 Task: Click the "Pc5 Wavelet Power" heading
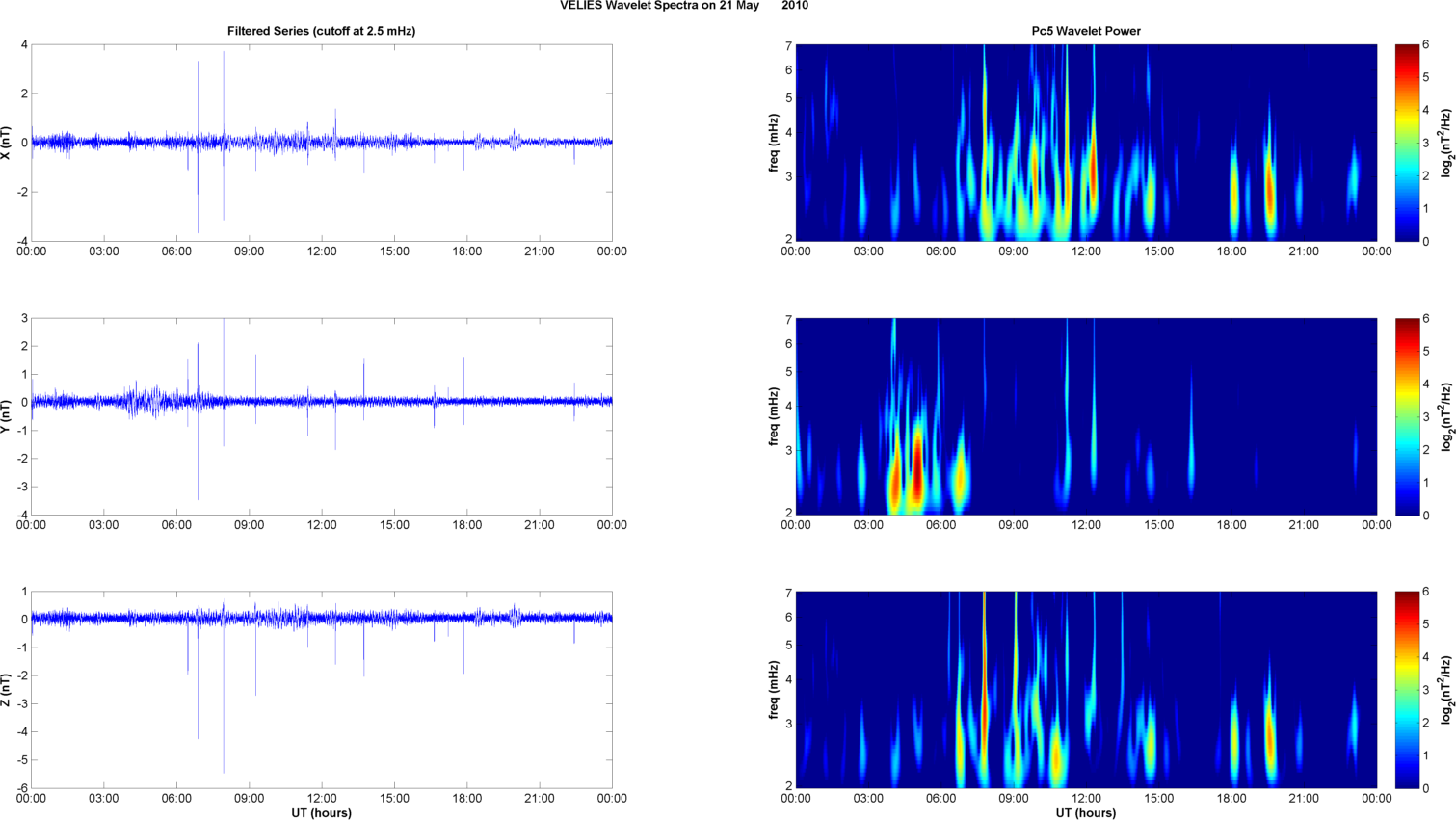click(x=1086, y=31)
